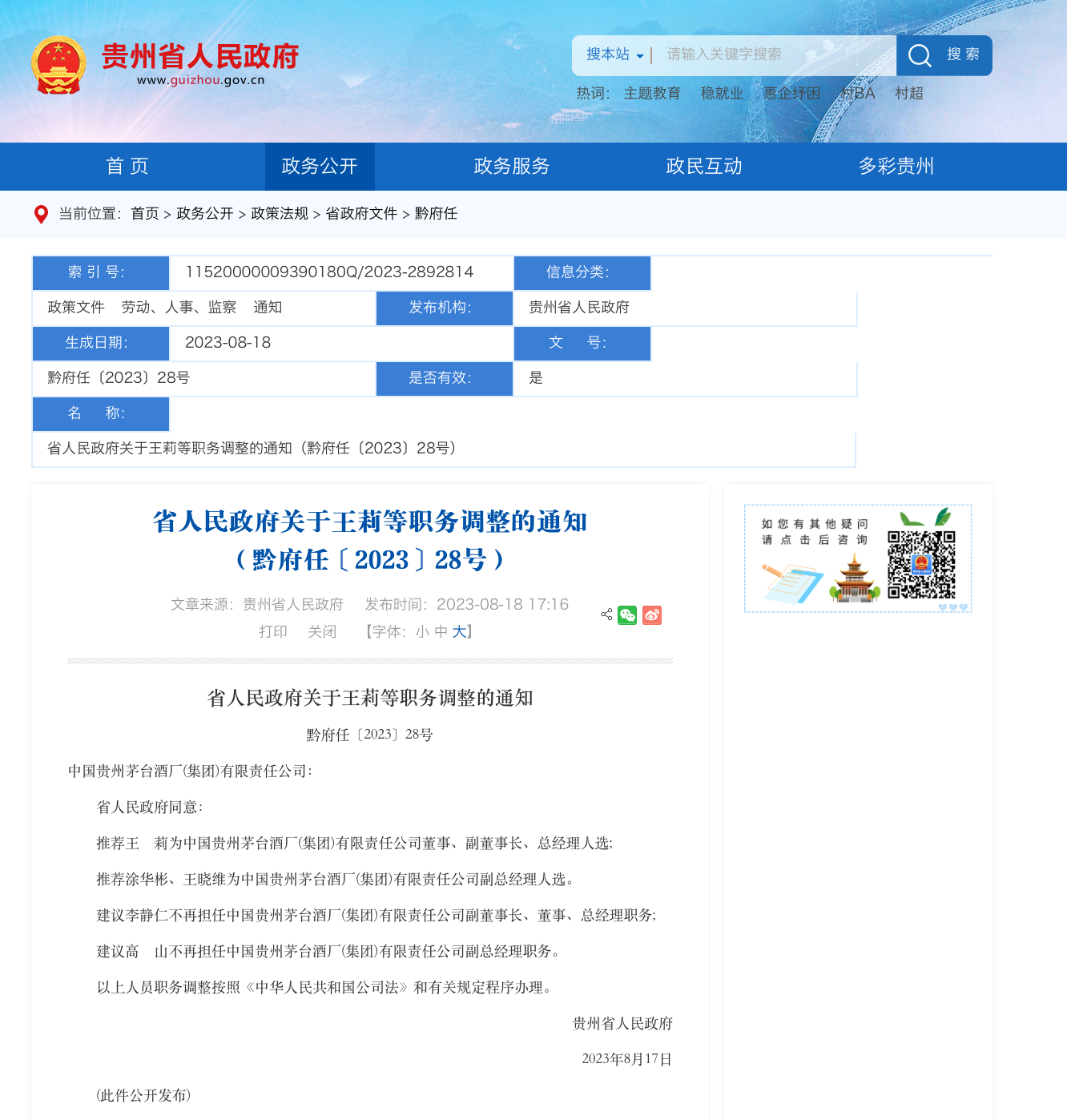1067x1120 pixels.
Task: Click the 信息分类 table header cell
Action: coord(582,273)
